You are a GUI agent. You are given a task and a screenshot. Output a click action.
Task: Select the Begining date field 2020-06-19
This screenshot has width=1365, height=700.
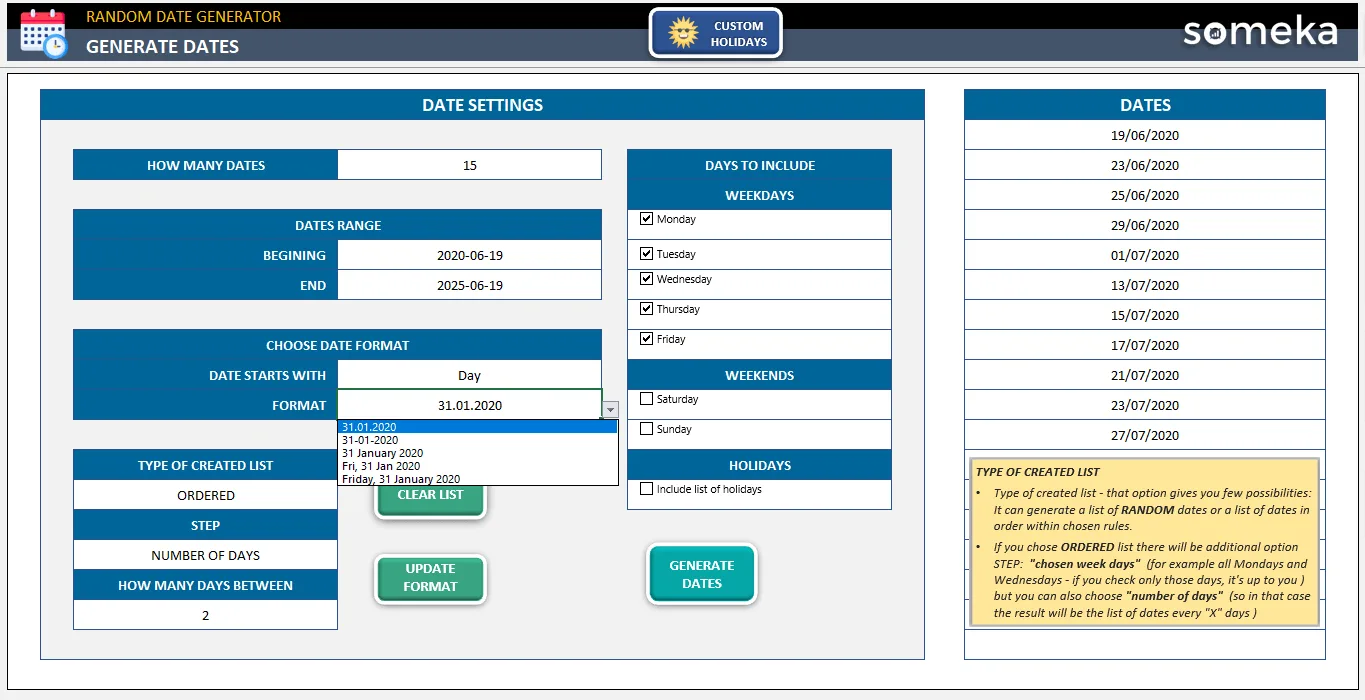click(469, 255)
